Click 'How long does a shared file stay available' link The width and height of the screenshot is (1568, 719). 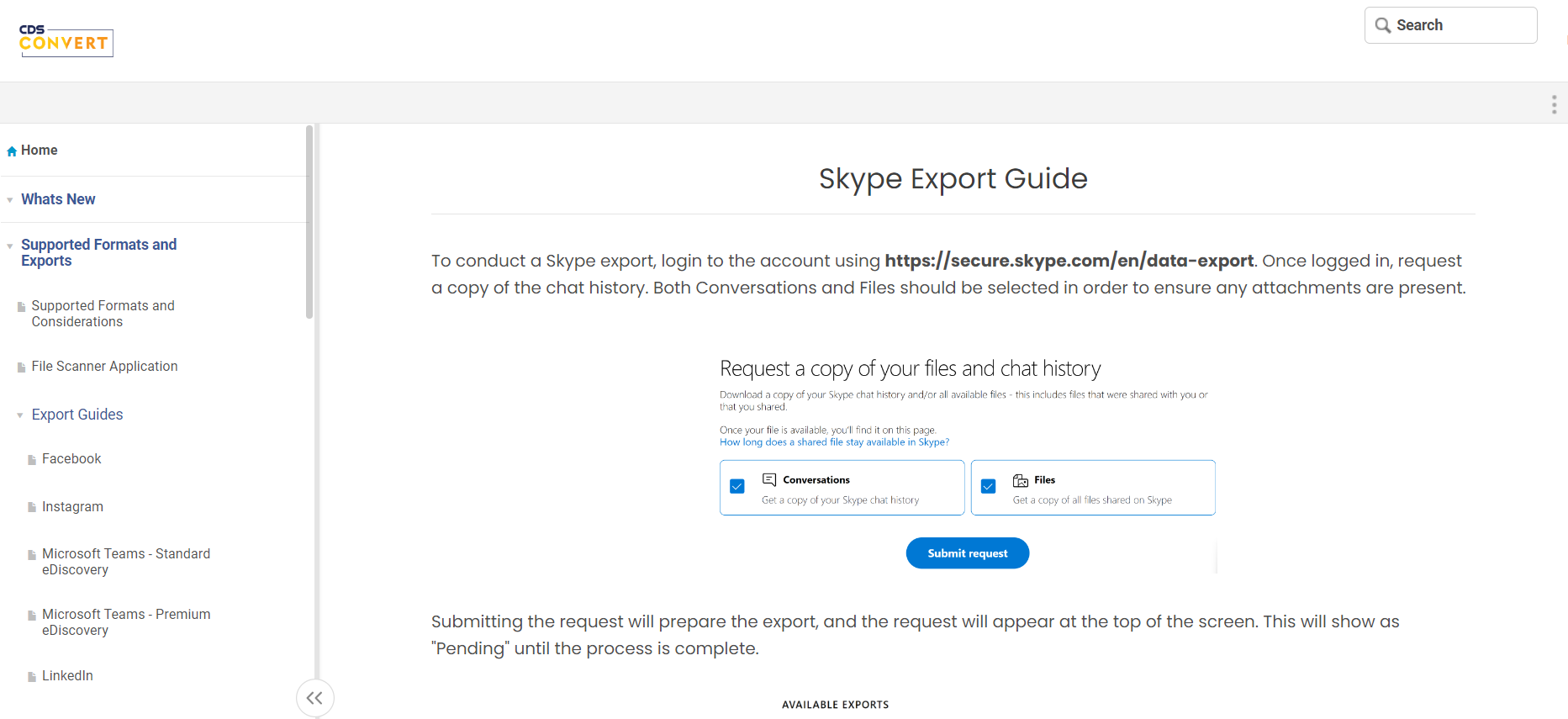coord(834,442)
